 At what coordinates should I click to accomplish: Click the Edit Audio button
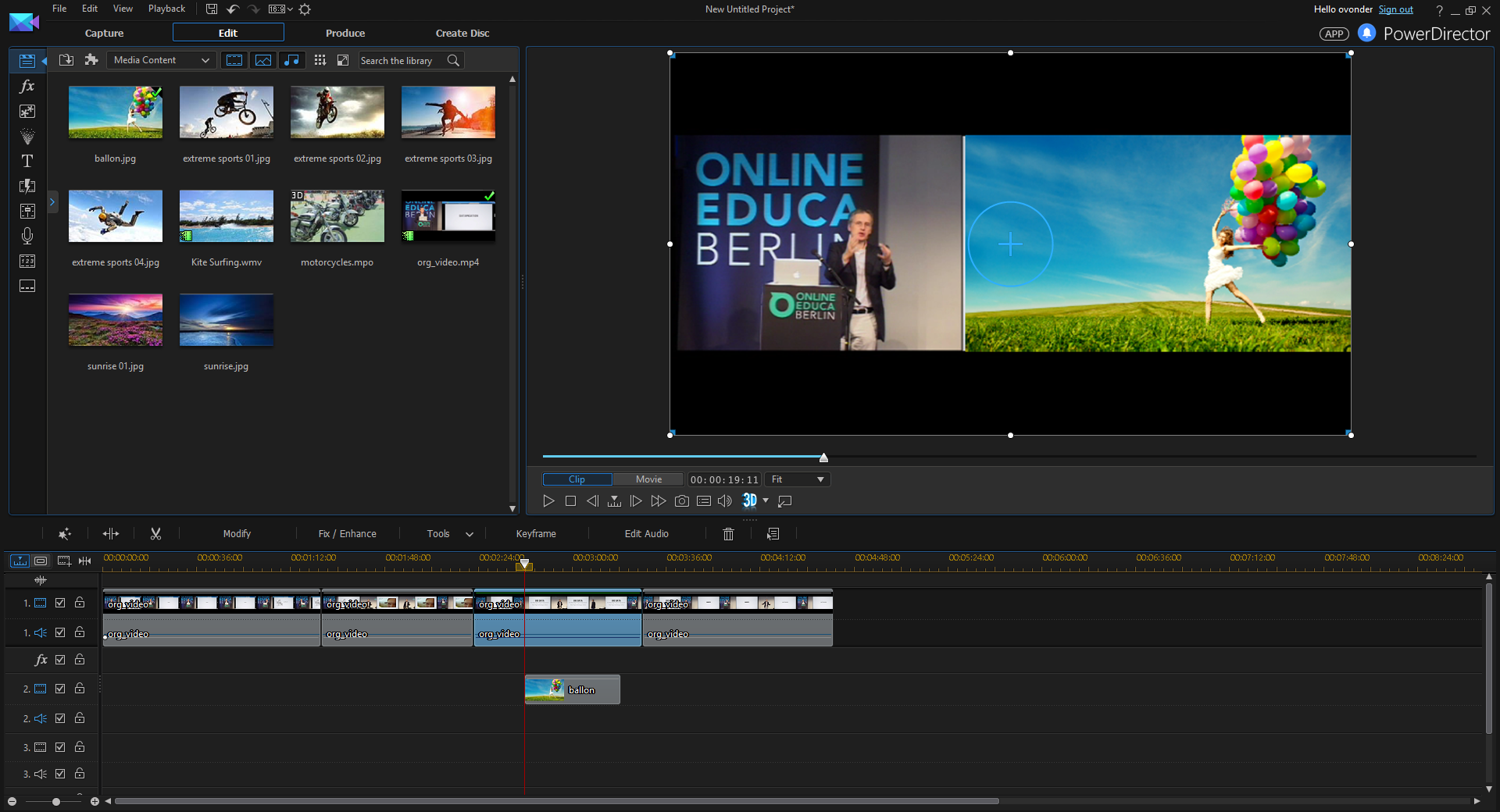pos(646,534)
